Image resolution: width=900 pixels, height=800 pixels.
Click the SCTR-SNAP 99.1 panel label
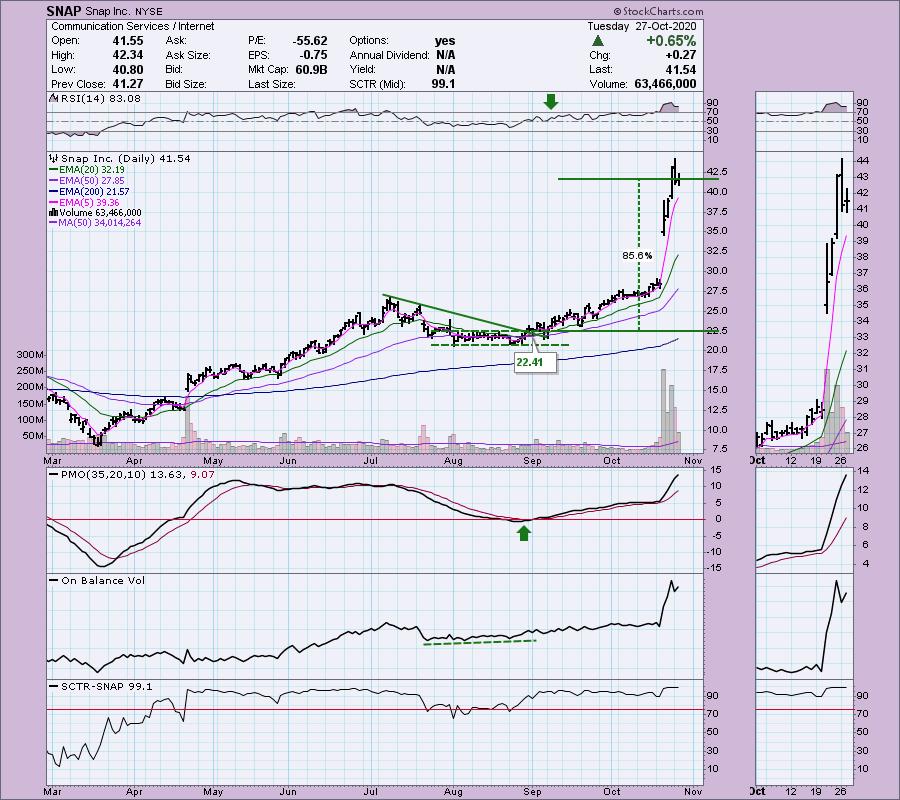pyautogui.click(x=107, y=686)
